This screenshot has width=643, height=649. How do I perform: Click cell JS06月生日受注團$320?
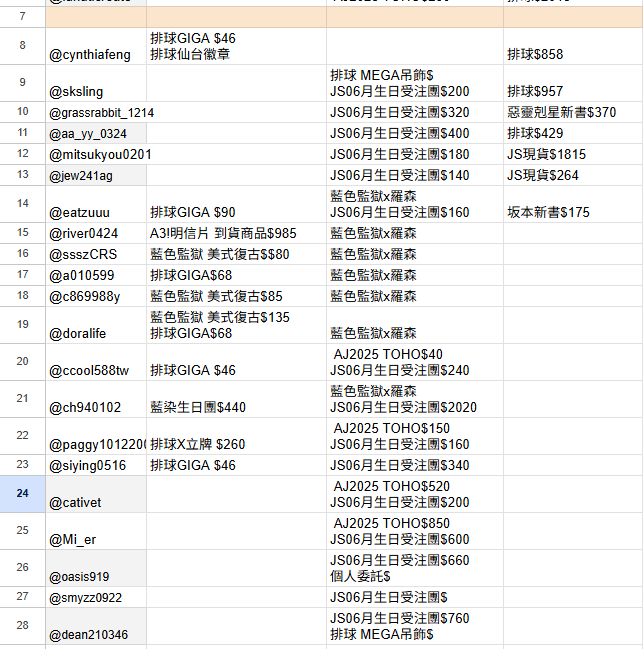[x=415, y=112]
